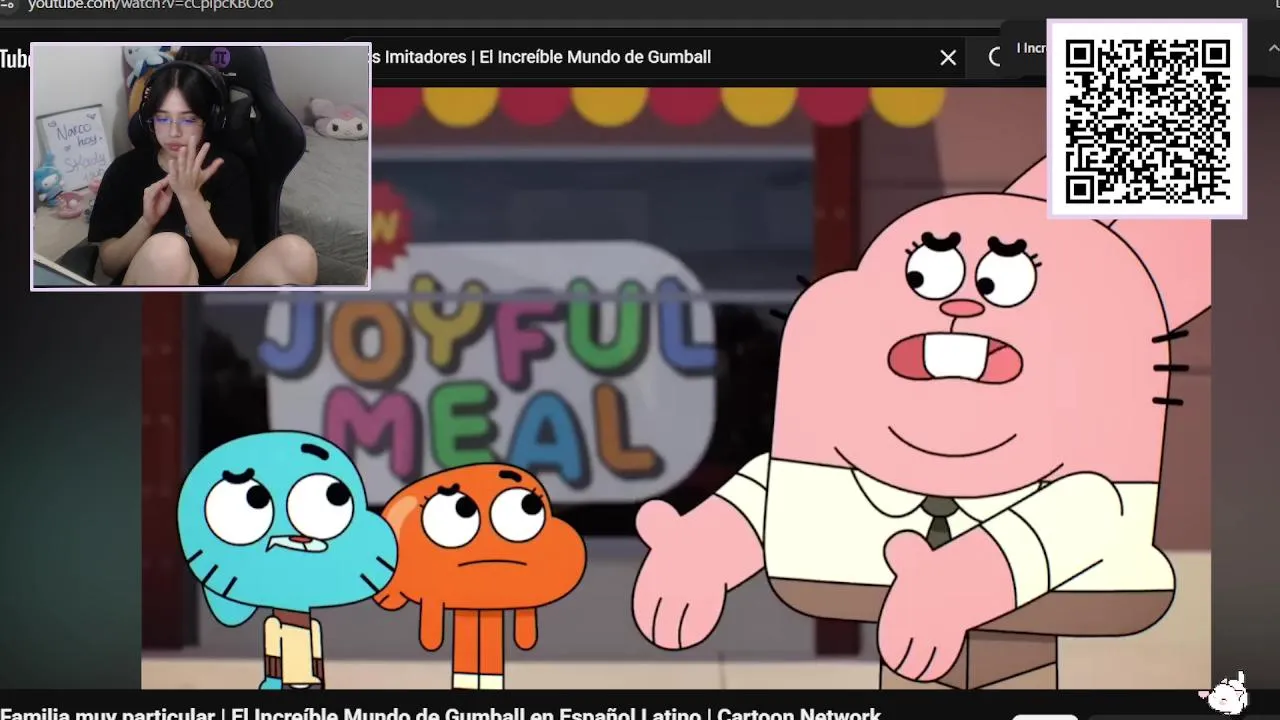Click the white bunny mascot icon
This screenshot has width=1280, height=720.
tap(1226, 693)
